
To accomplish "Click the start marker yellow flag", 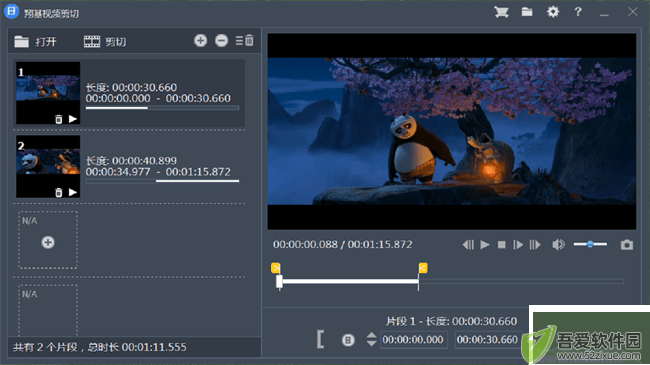I will tap(276, 268).
